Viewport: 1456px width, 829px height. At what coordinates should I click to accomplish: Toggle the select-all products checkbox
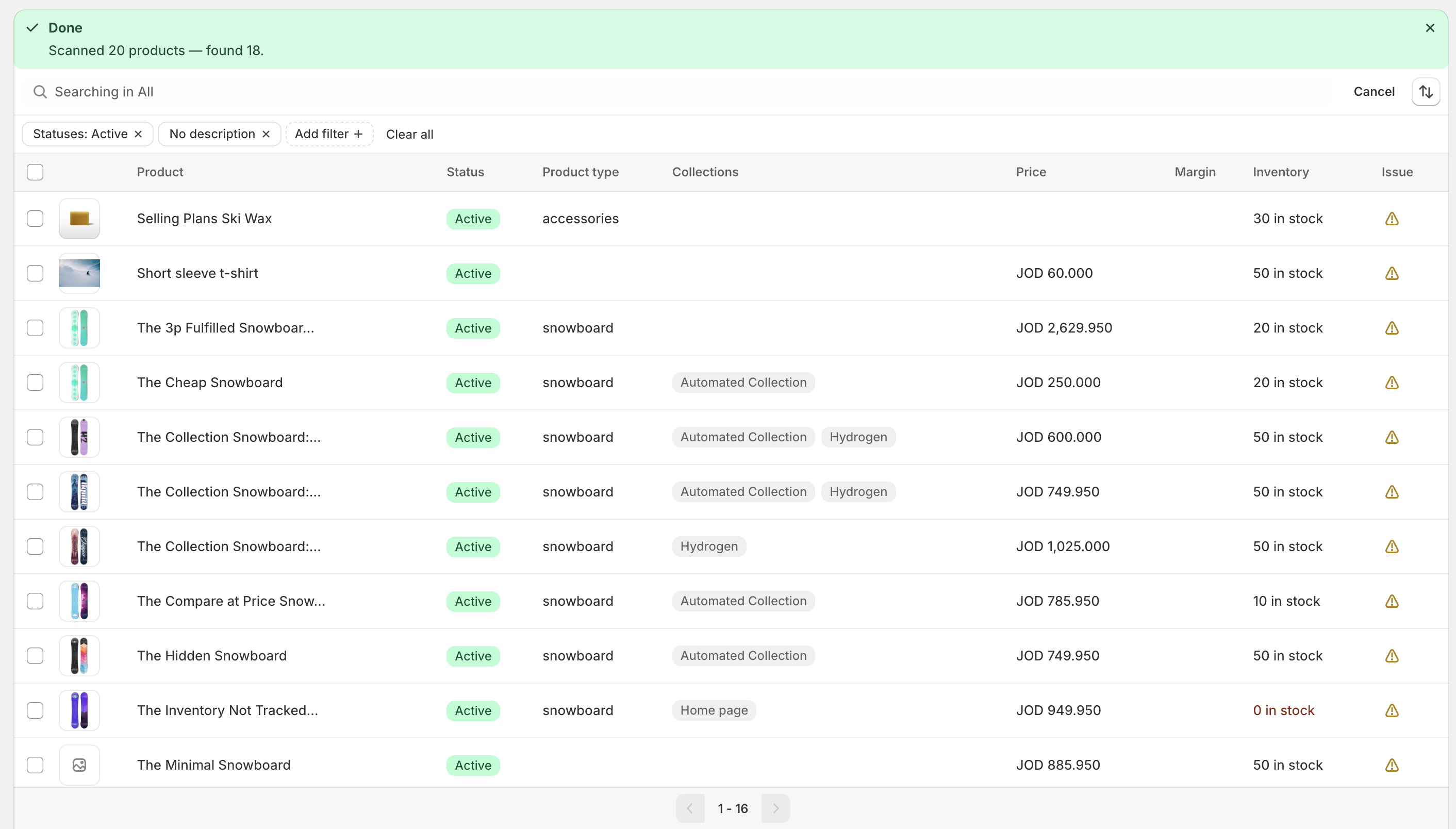(x=35, y=172)
